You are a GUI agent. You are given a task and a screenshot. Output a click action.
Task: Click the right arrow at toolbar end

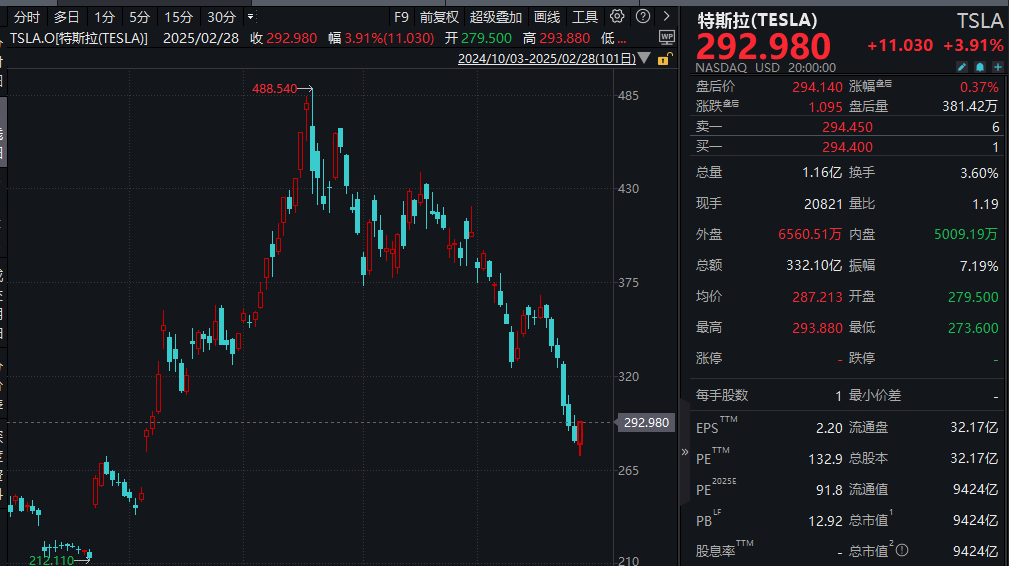click(666, 17)
